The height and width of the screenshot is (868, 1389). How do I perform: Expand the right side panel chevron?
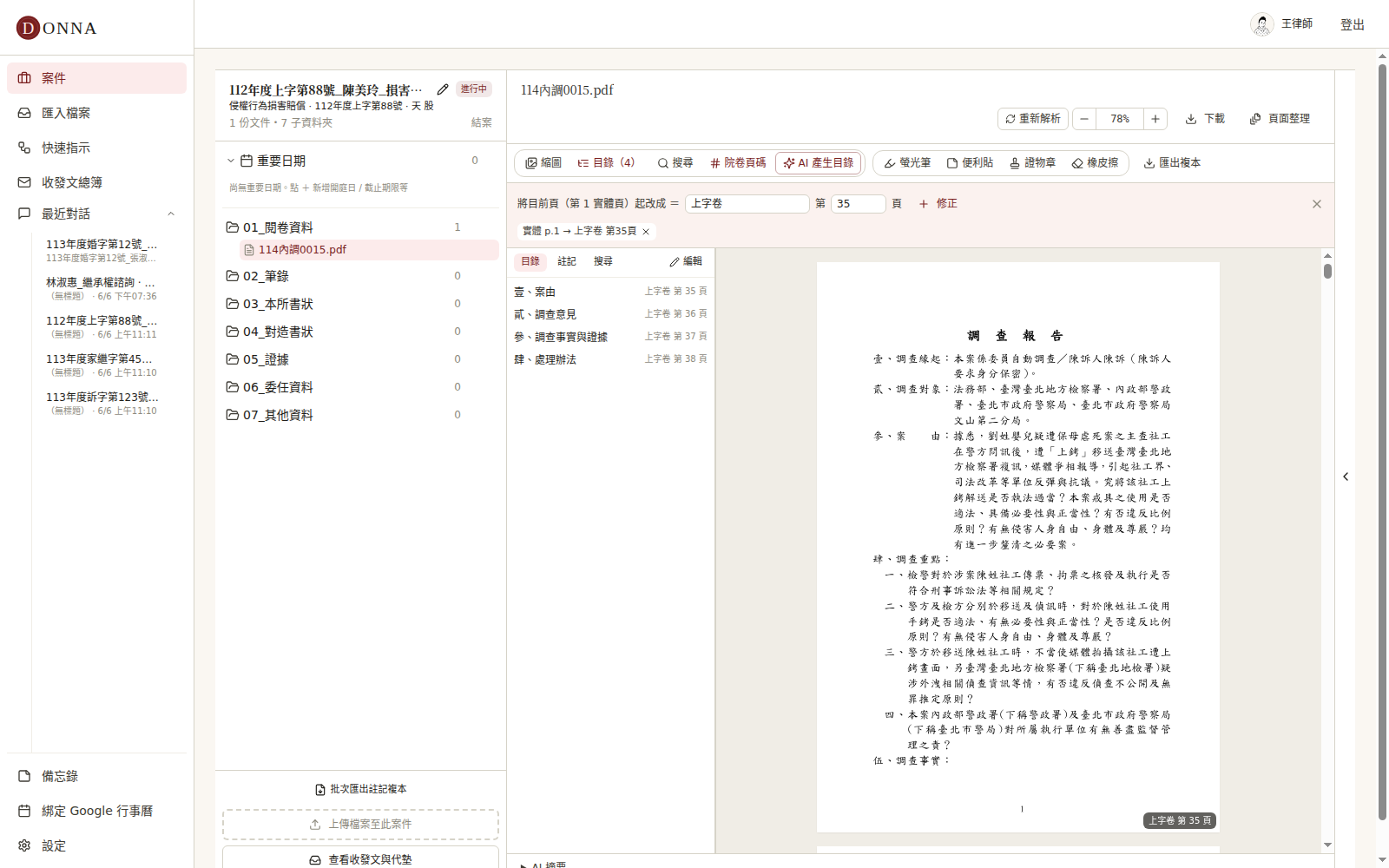click(1346, 477)
